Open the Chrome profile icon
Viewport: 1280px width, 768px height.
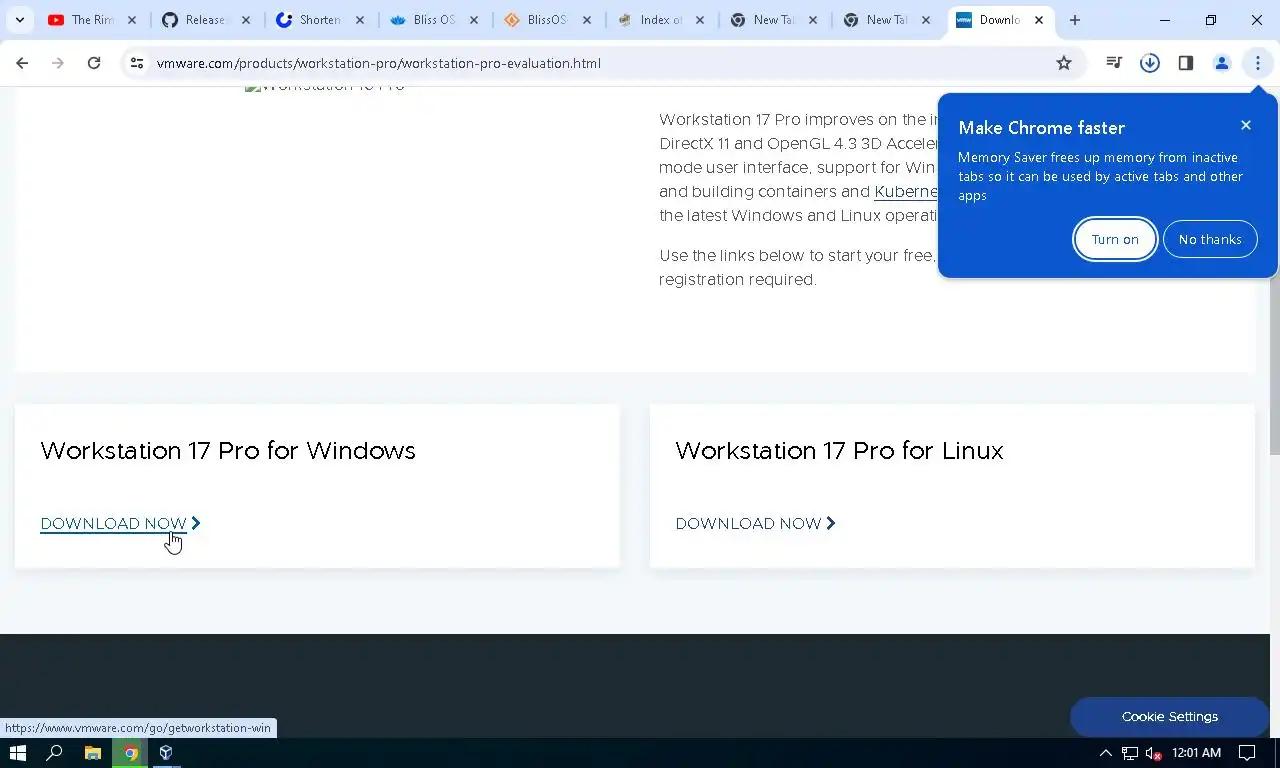1221,63
